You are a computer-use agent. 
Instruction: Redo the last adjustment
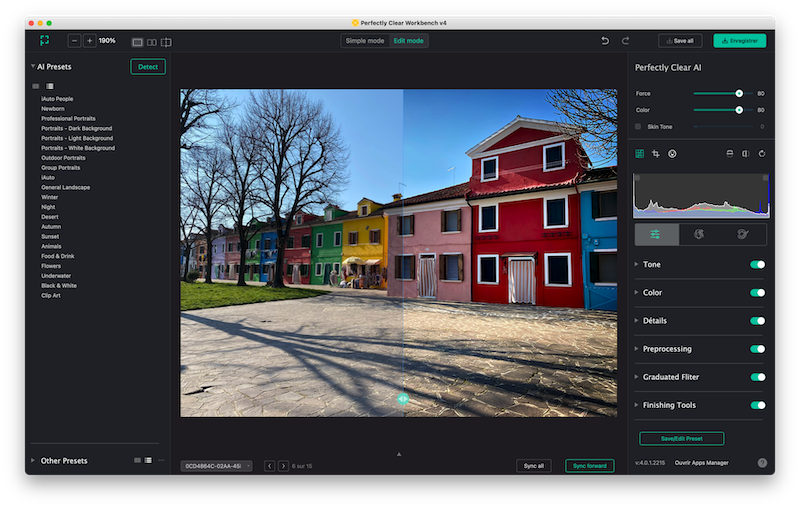(625, 41)
